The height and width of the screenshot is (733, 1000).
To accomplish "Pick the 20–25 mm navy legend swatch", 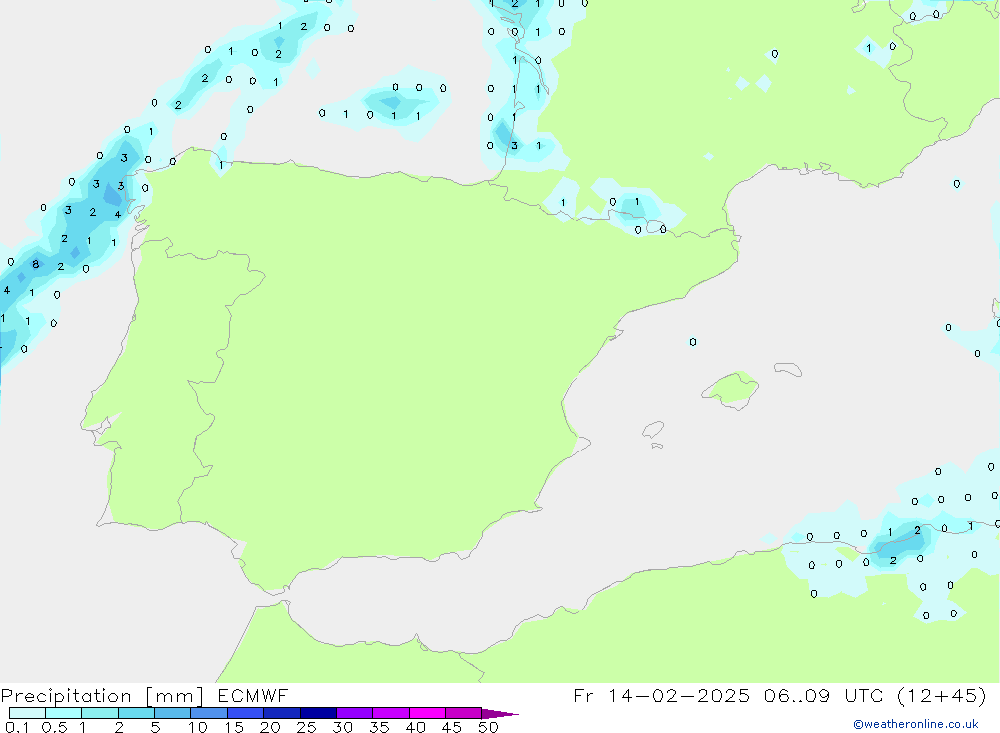I will pos(281,713).
